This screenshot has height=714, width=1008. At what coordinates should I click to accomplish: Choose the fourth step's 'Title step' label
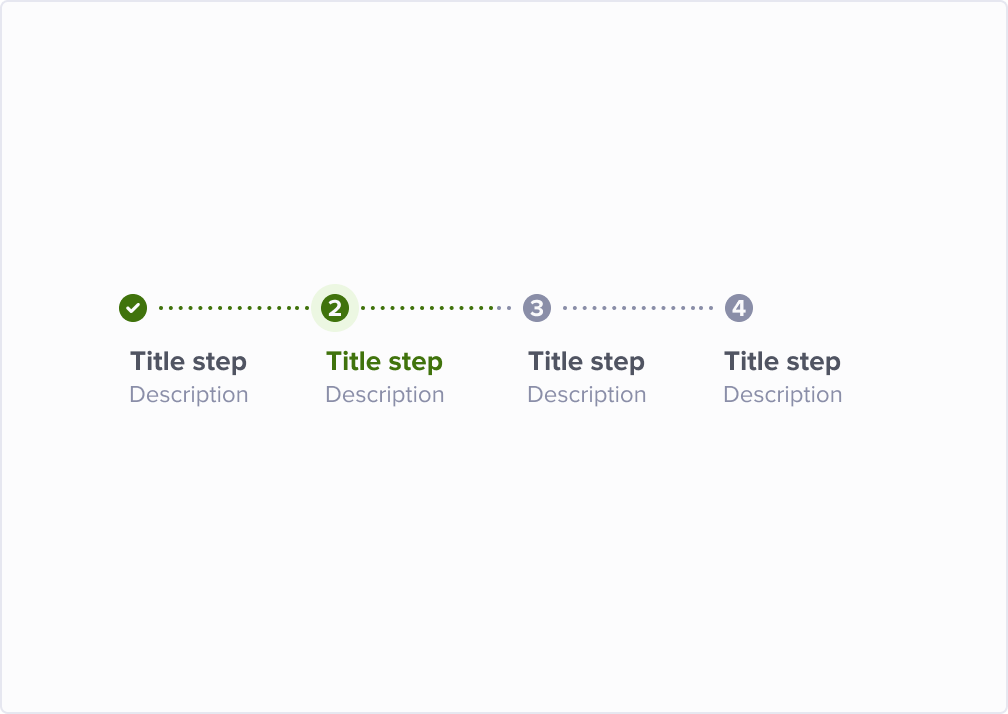coord(782,362)
